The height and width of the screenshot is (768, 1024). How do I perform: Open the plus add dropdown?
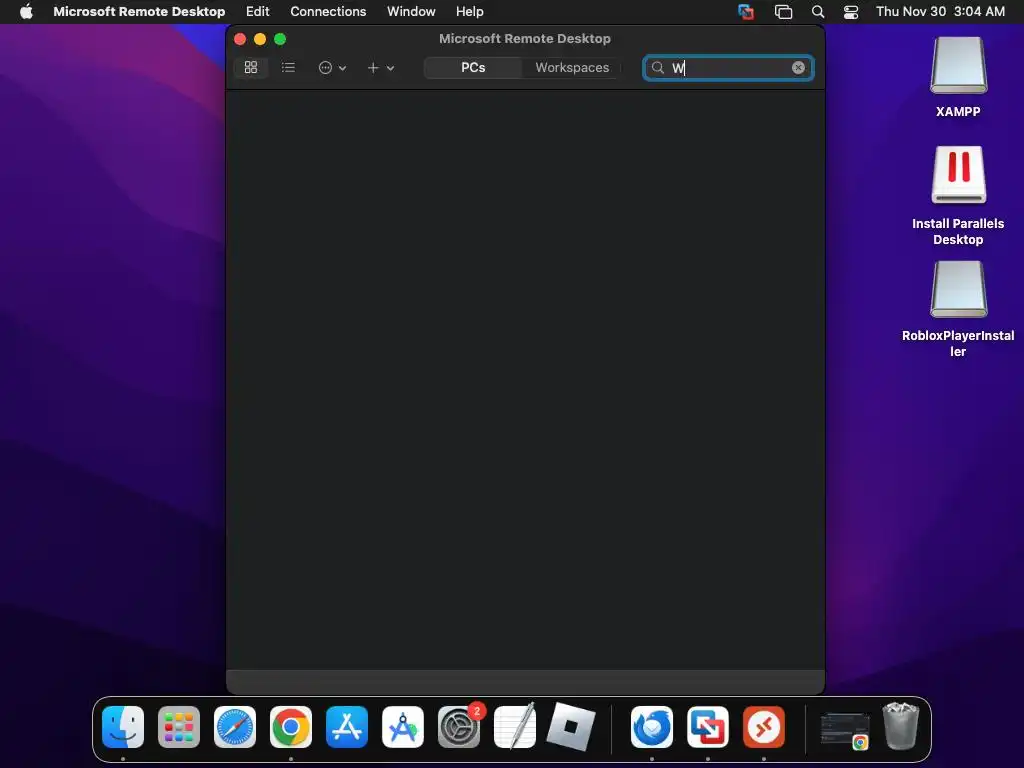pyautogui.click(x=380, y=67)
